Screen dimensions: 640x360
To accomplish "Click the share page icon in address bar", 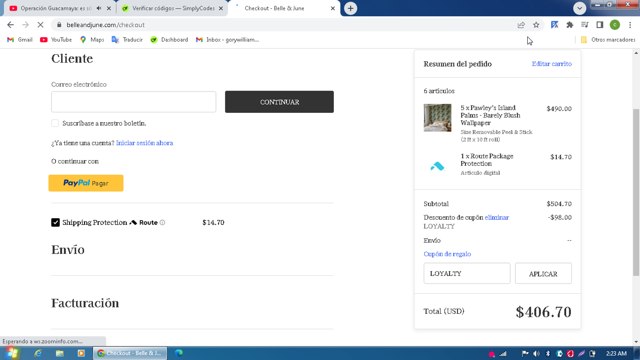I will coord(521,25).
